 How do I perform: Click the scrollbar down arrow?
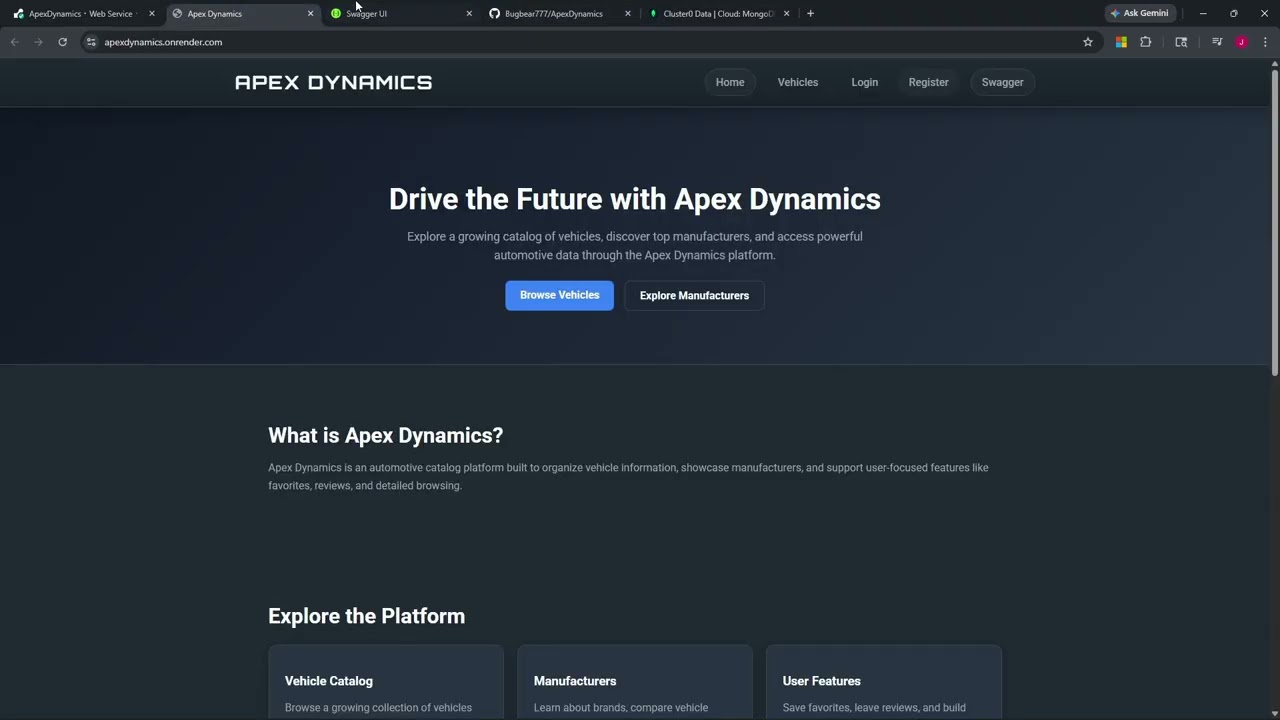click(x=1274, y=714)
